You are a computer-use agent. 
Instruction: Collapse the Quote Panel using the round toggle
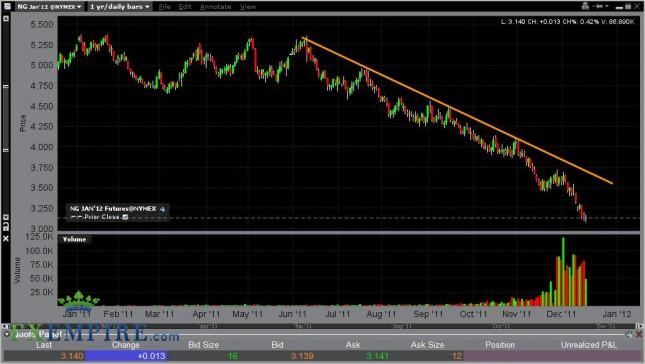pyautogui.click(x=7, y=334)
